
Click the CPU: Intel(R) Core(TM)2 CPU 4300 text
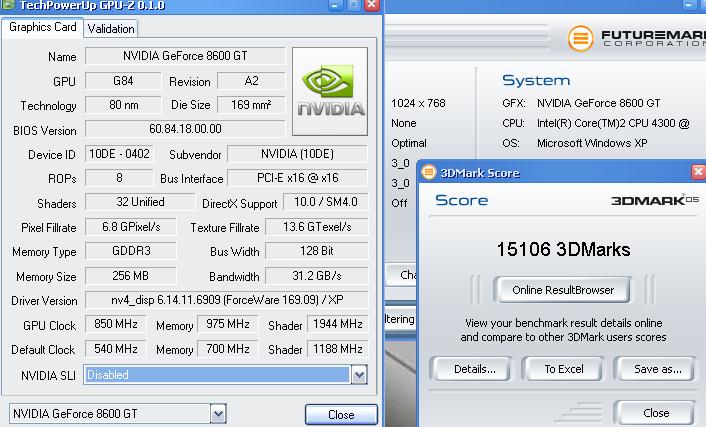click(x=596, y=123)
